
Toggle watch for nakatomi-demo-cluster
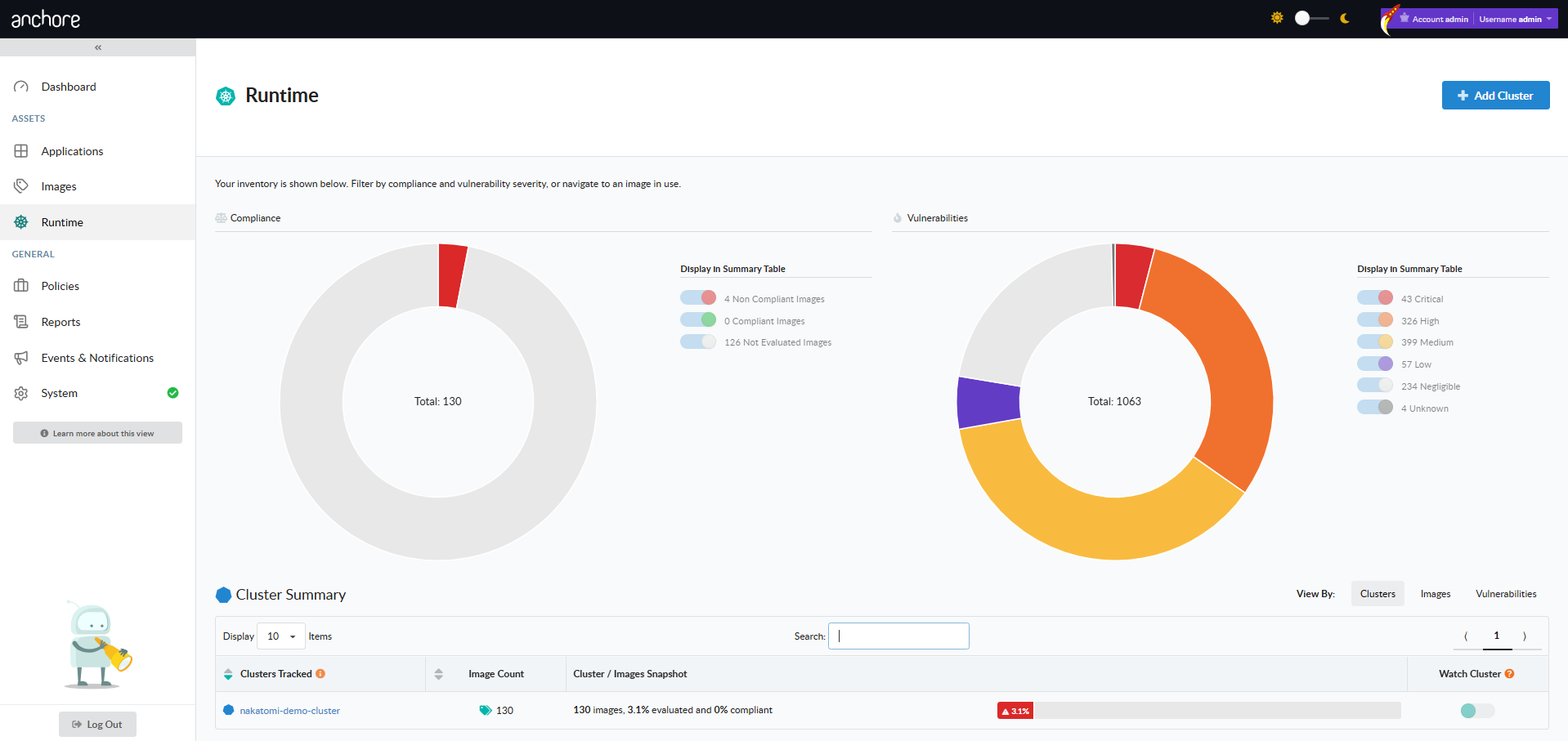1477,711
